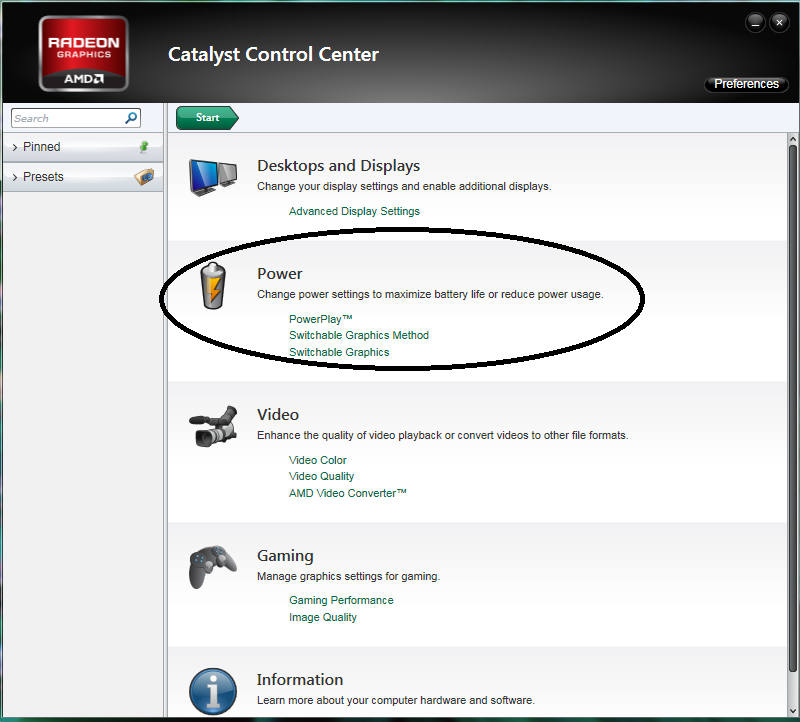Click the Power battery icon
Image resolution: width=800 pixels, height=722 pixels.
(x=213, y=286)
